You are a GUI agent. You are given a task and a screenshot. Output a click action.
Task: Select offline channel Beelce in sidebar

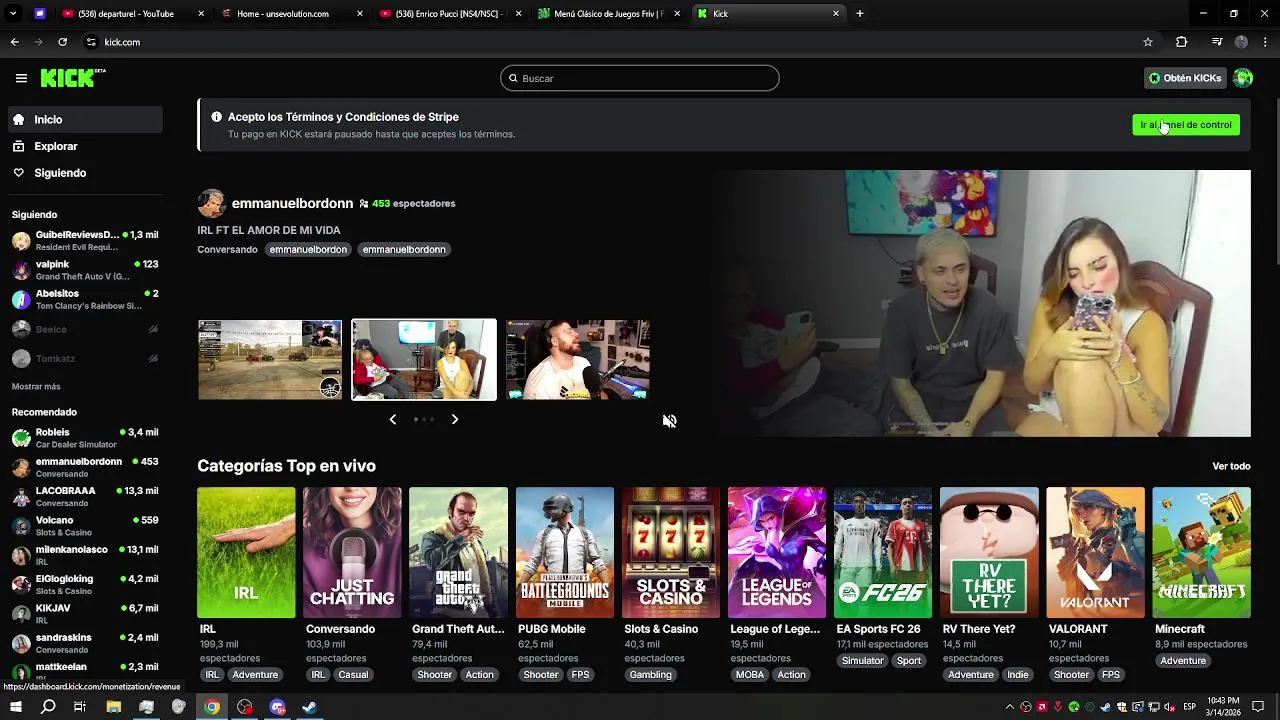[85, 329]
